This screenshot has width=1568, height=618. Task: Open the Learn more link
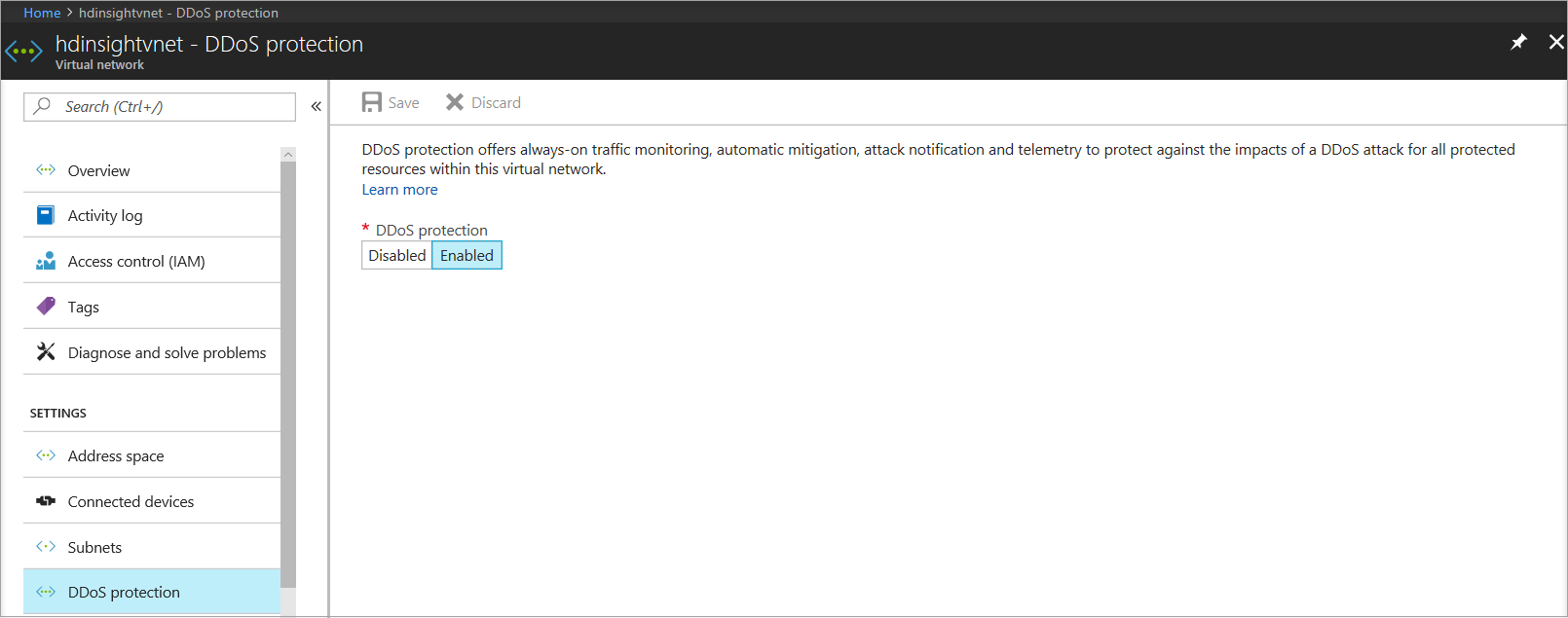point(399,190)
